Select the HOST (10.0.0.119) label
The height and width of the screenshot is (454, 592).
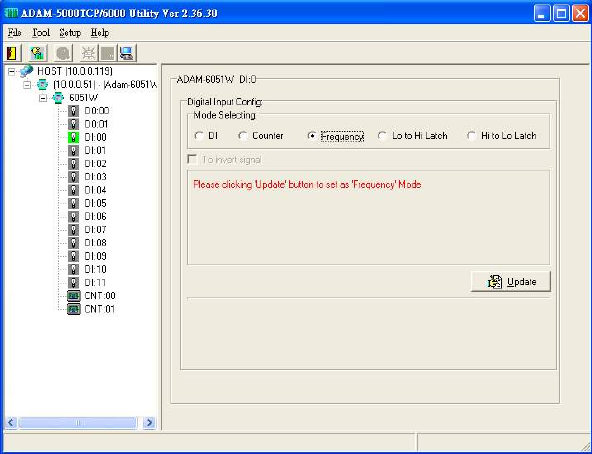(x=75, y=71)
